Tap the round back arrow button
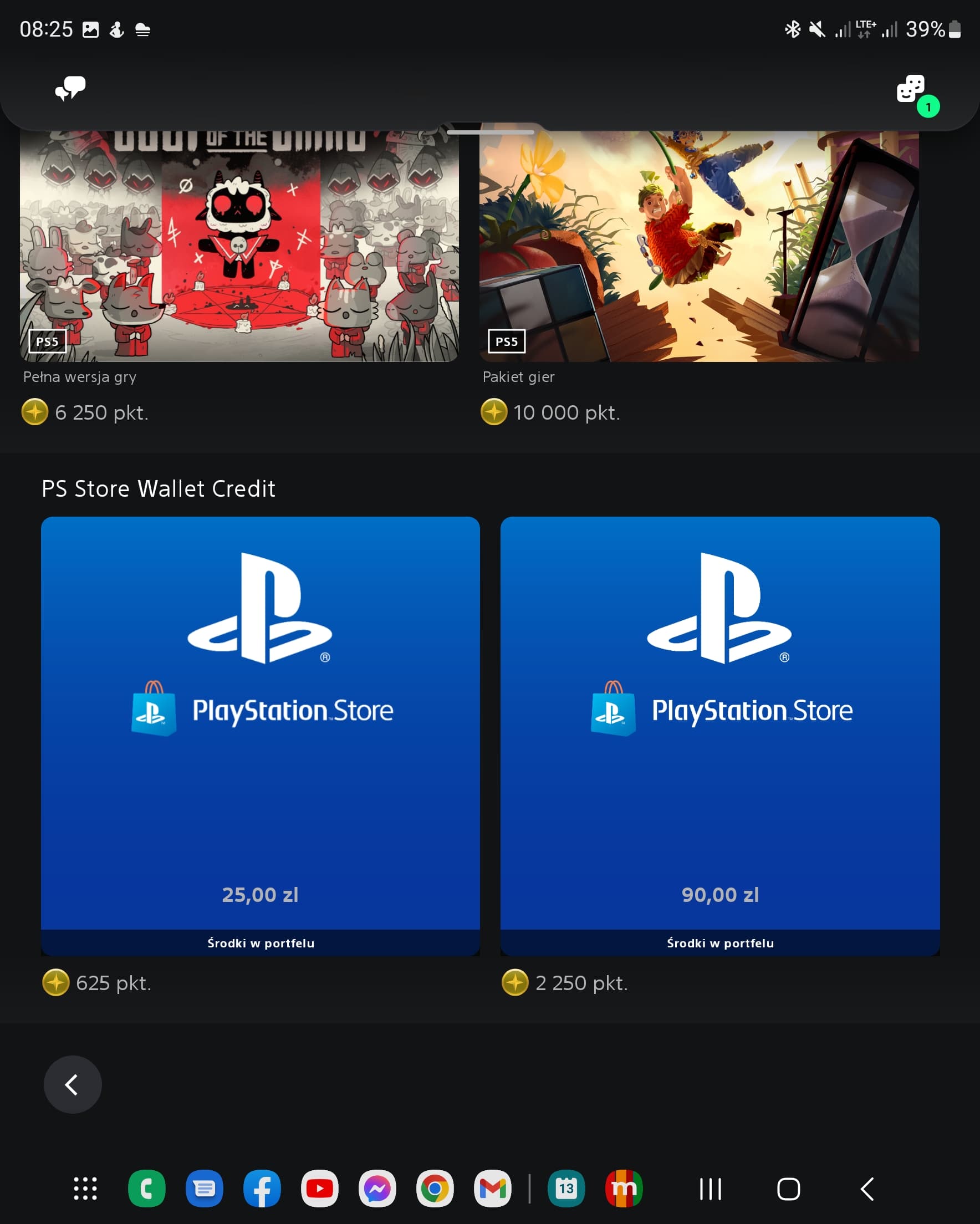This screenshot has width=980, height=1224. [73, 1084]
